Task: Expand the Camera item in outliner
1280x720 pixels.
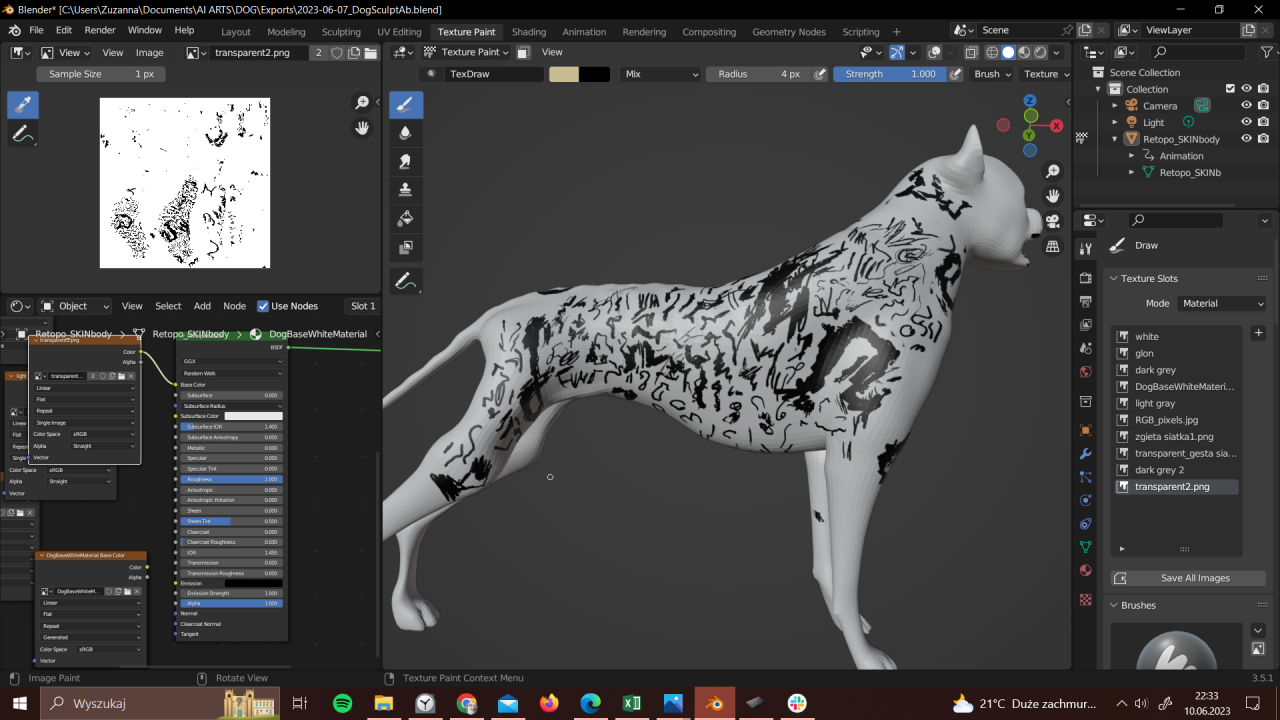Action: click(1115, 106)
